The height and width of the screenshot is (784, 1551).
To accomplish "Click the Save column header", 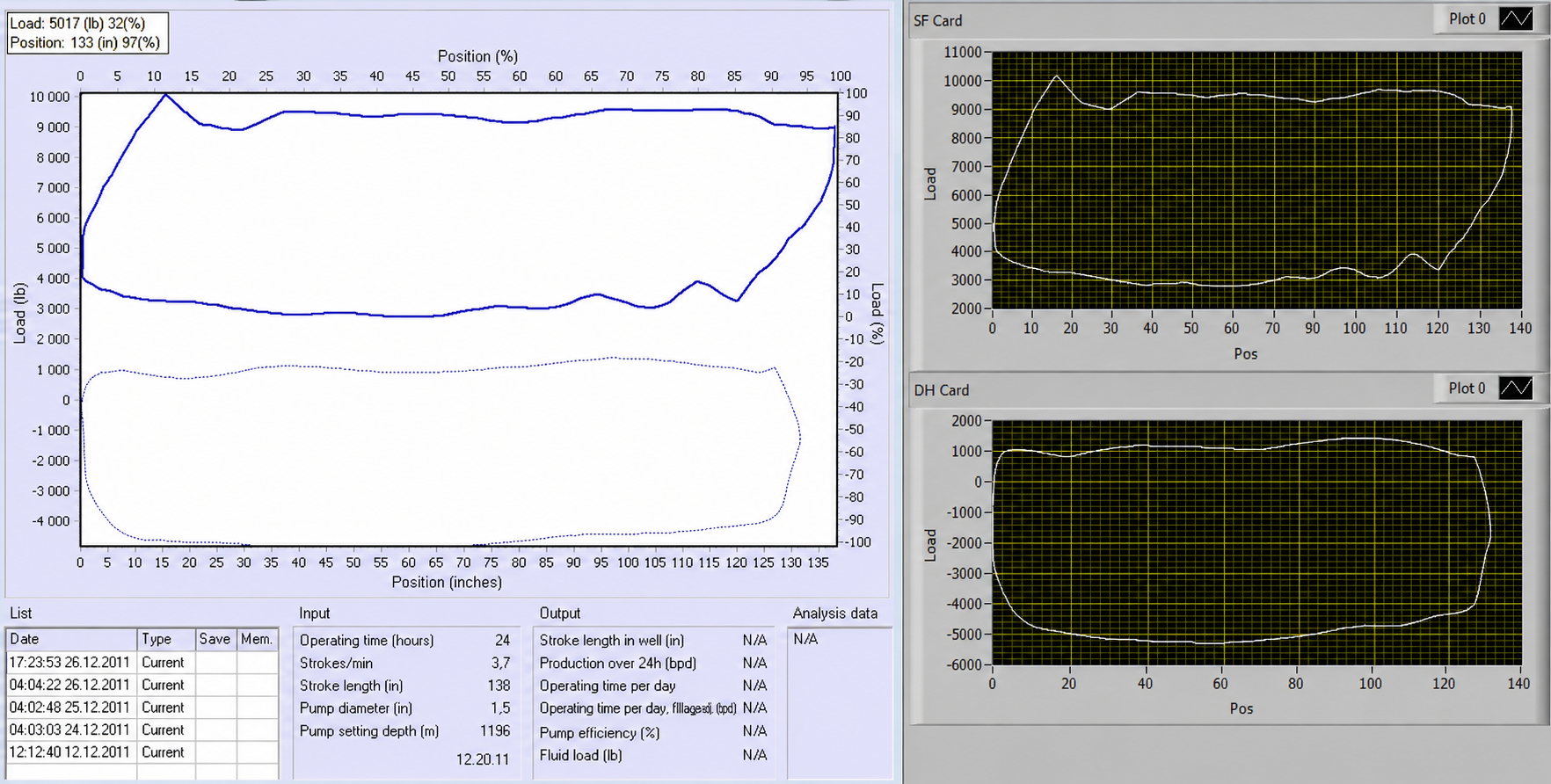I will pyautogui.click(x=215, y=639).
